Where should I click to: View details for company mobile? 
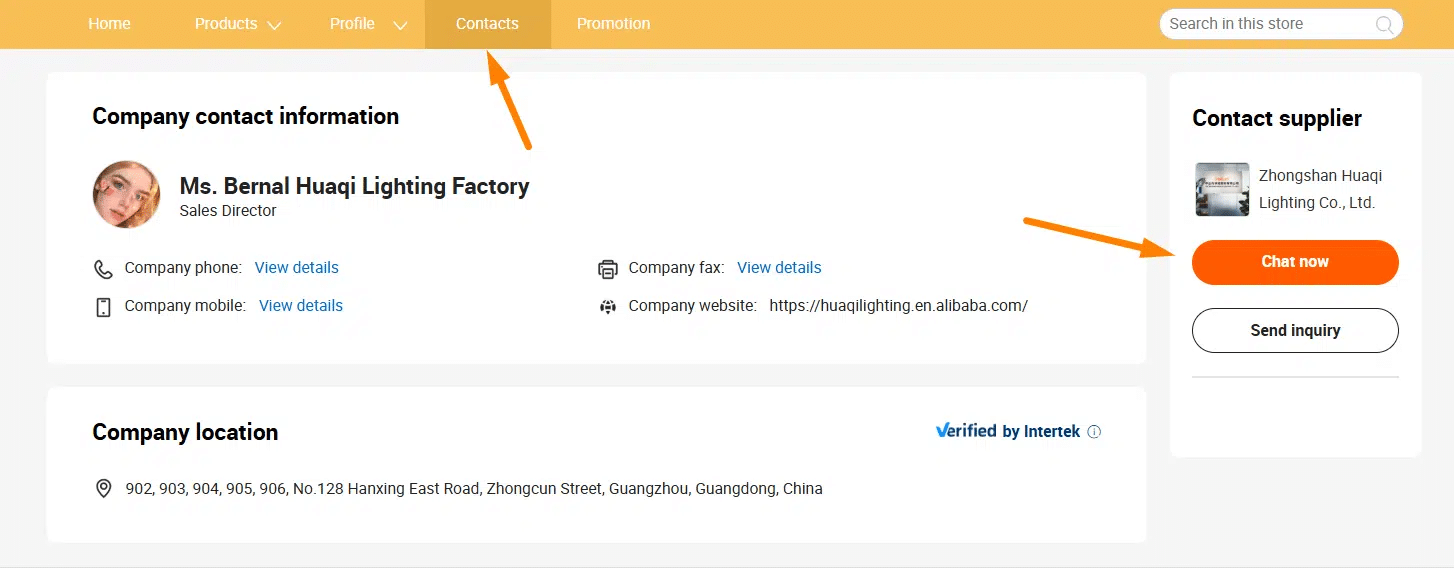pyautogui.click(x=301, y=306)
